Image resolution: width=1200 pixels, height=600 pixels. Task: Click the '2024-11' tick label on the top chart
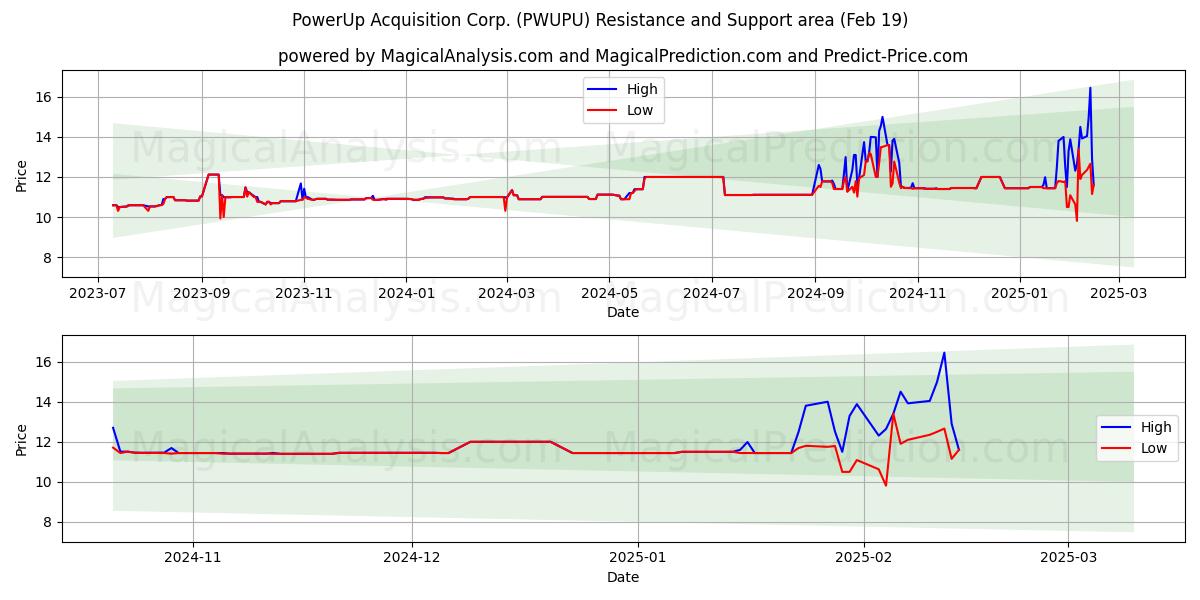(917, 293)
